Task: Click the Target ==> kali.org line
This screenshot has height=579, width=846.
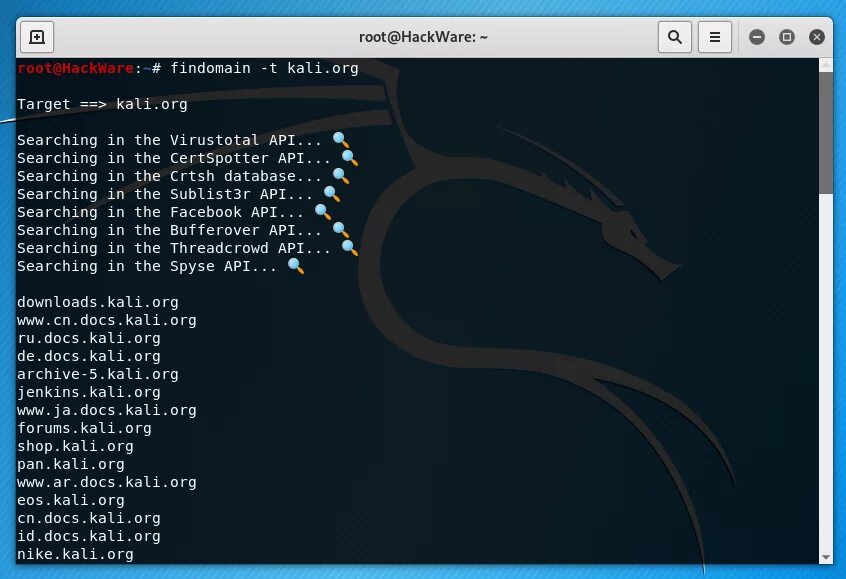Action: (x=102, y=104)
